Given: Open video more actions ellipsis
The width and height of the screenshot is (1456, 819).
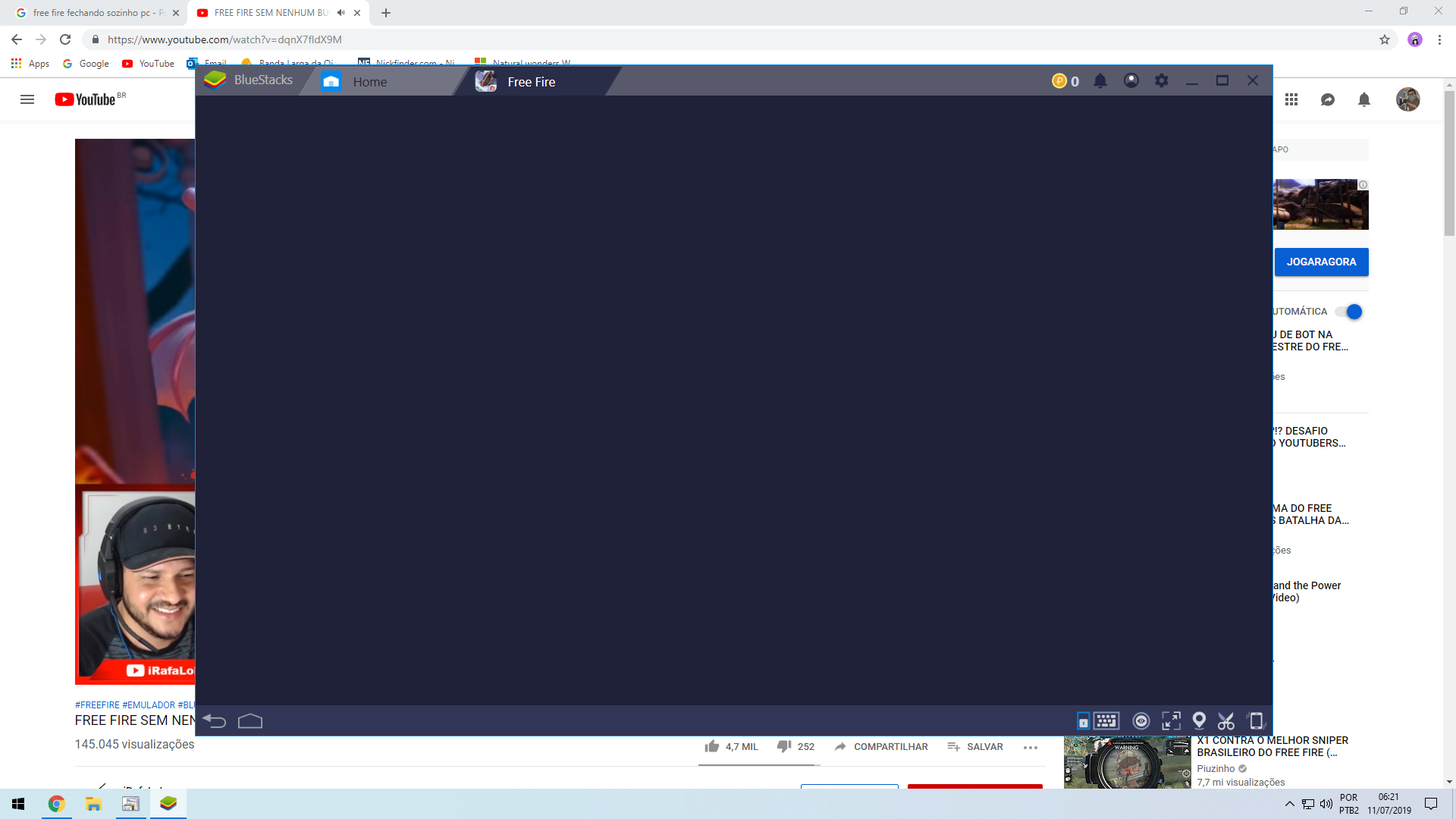Looking at the screenshot, I should point(1030,748).
